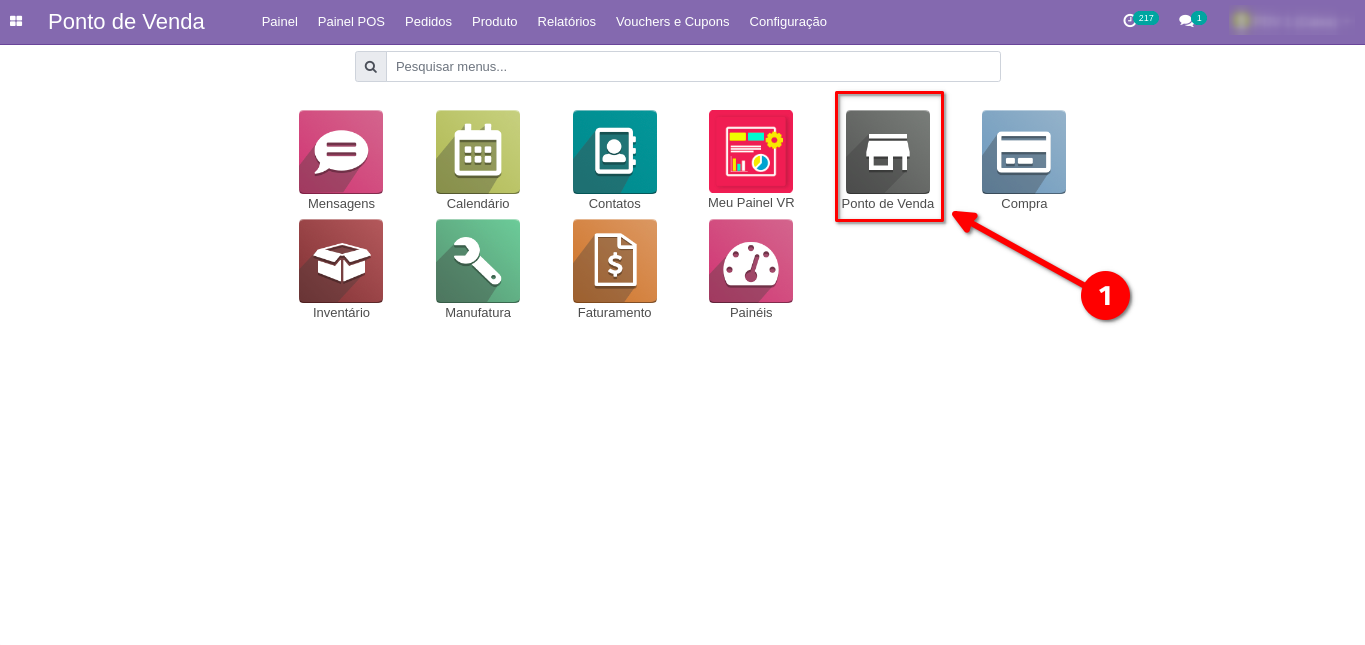Open the Inventário box icon
Screen dimensions: 1365x645
tap(341, 261)
